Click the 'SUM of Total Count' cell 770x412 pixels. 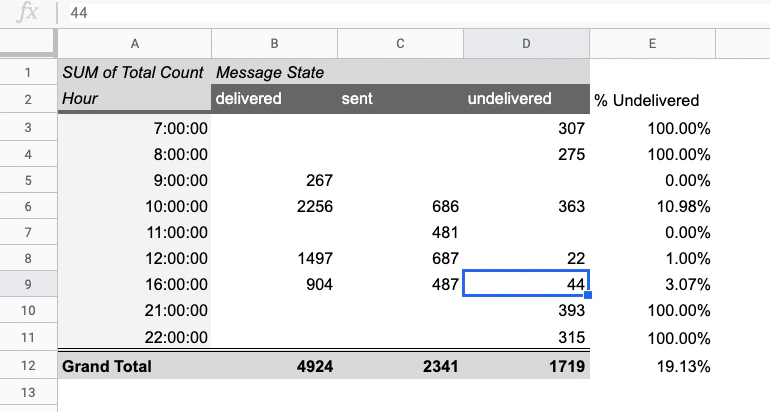click(x=135, y=72)
